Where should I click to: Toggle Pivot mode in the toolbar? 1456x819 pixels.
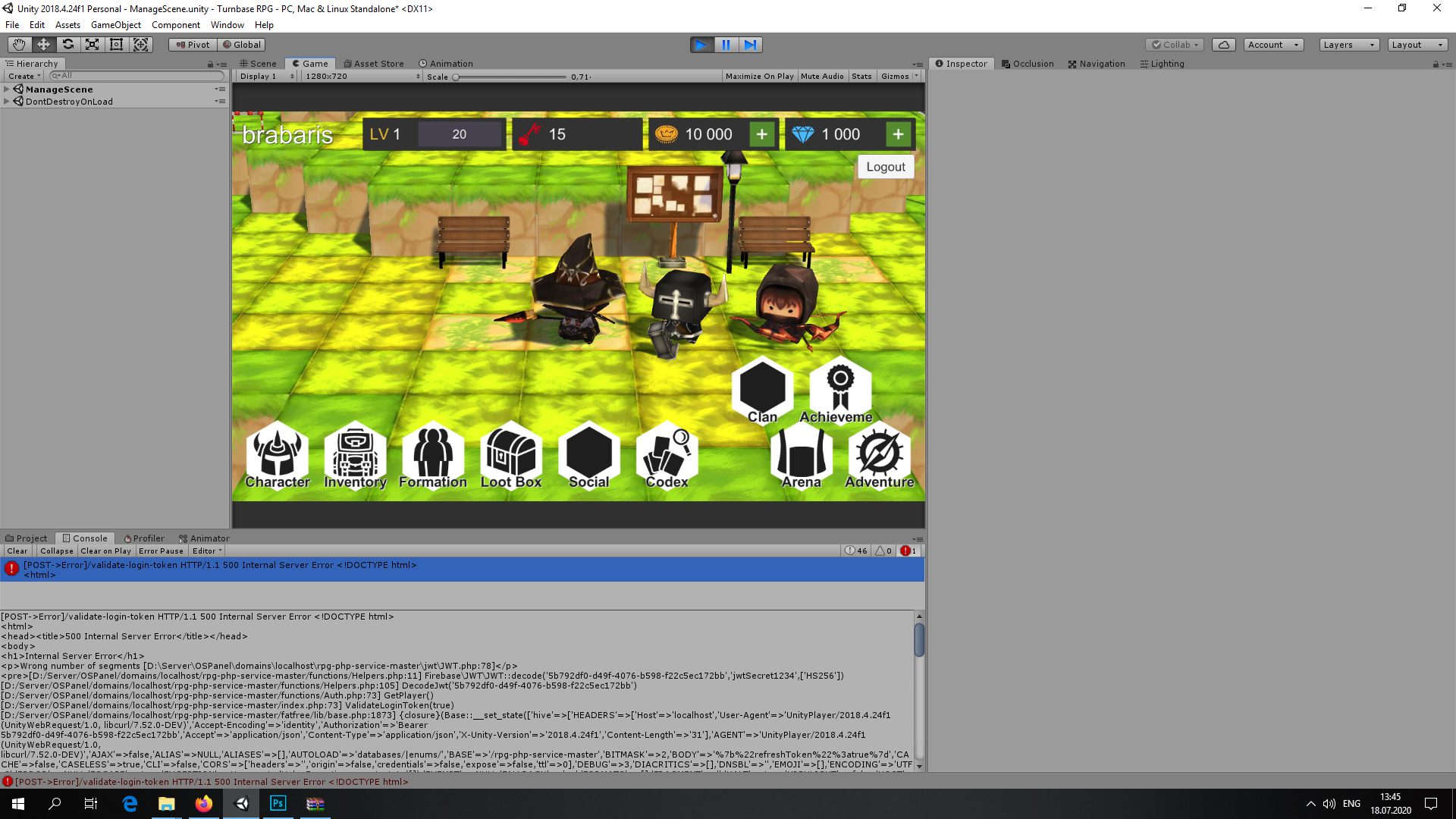click(192, 44)
